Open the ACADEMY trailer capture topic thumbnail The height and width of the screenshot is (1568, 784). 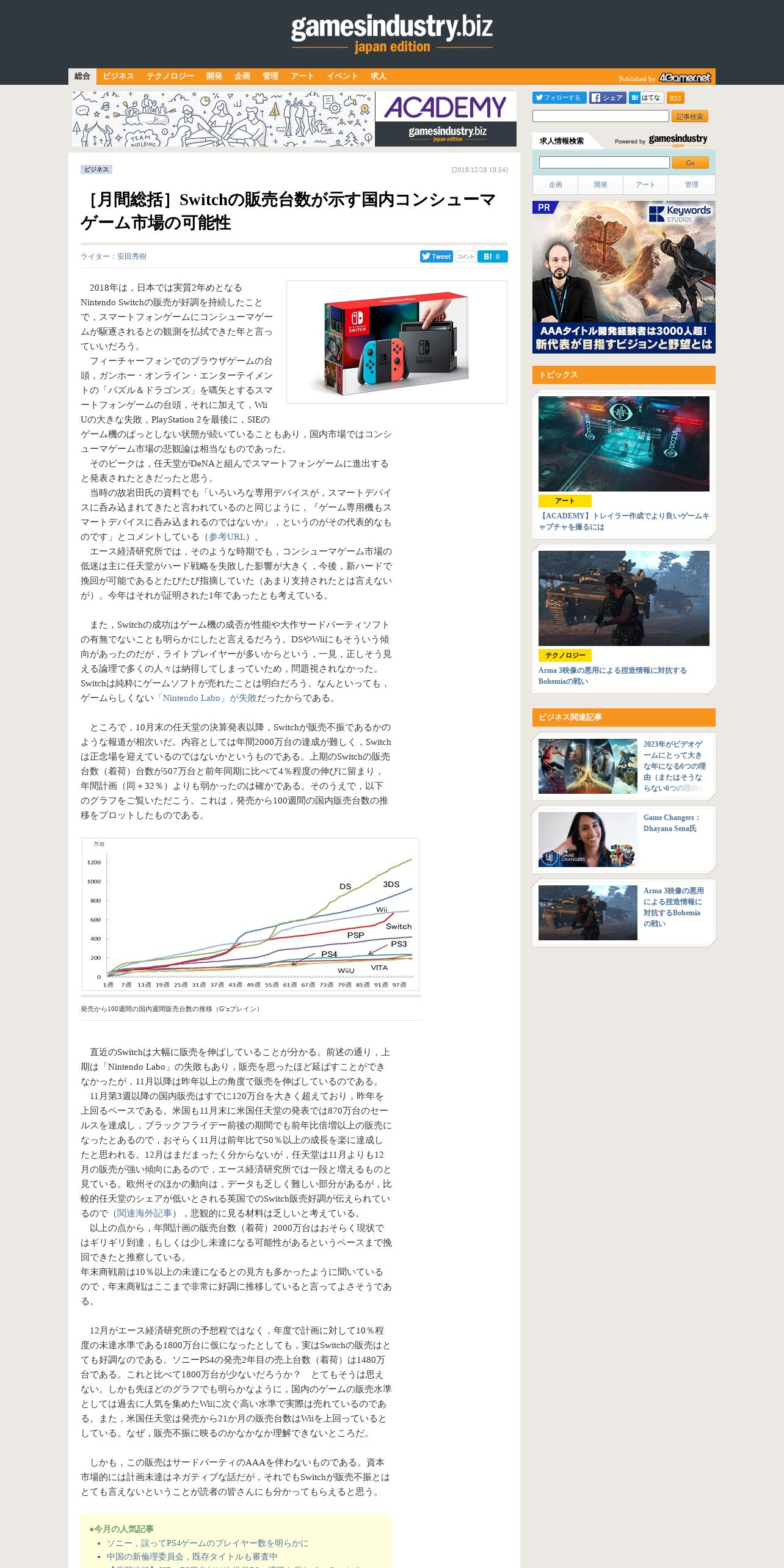(624, 444)
